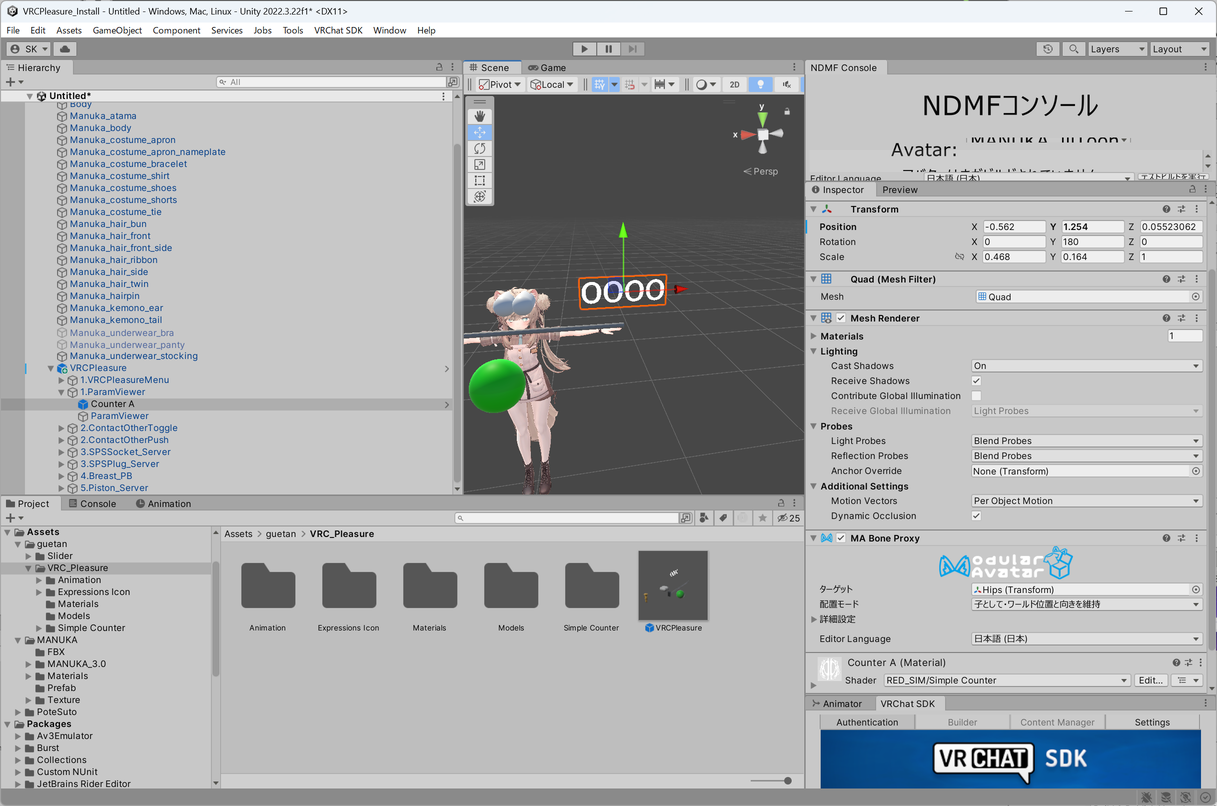Click the Hierarchy add plus button
Viewport: 1217px width, 806px height.
(x=12, y=82)
